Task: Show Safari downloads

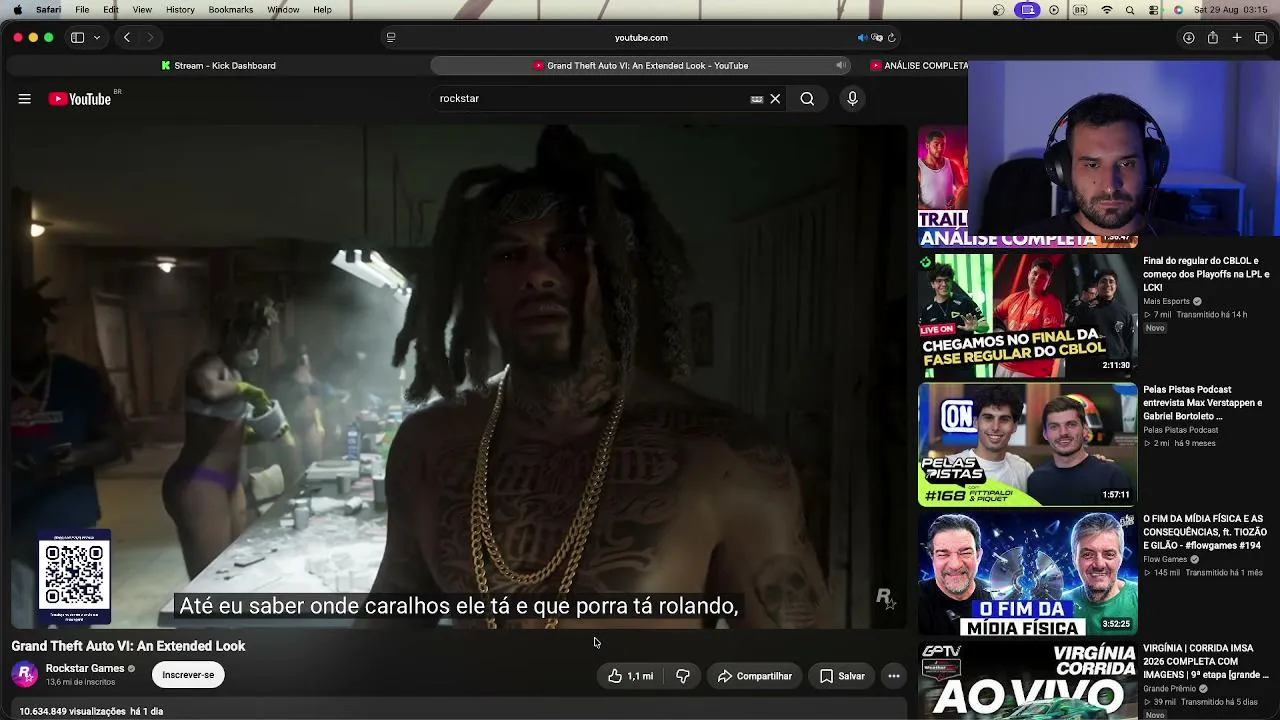Action: [x=1188, y=38]
